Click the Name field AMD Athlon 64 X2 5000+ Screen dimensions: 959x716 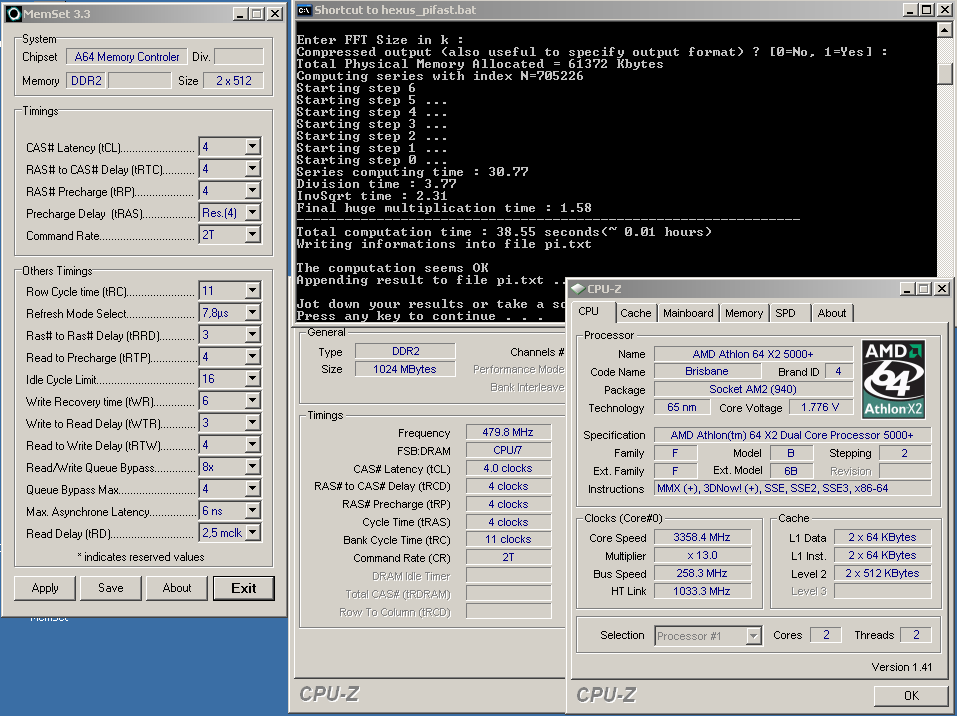coord(753,354)
